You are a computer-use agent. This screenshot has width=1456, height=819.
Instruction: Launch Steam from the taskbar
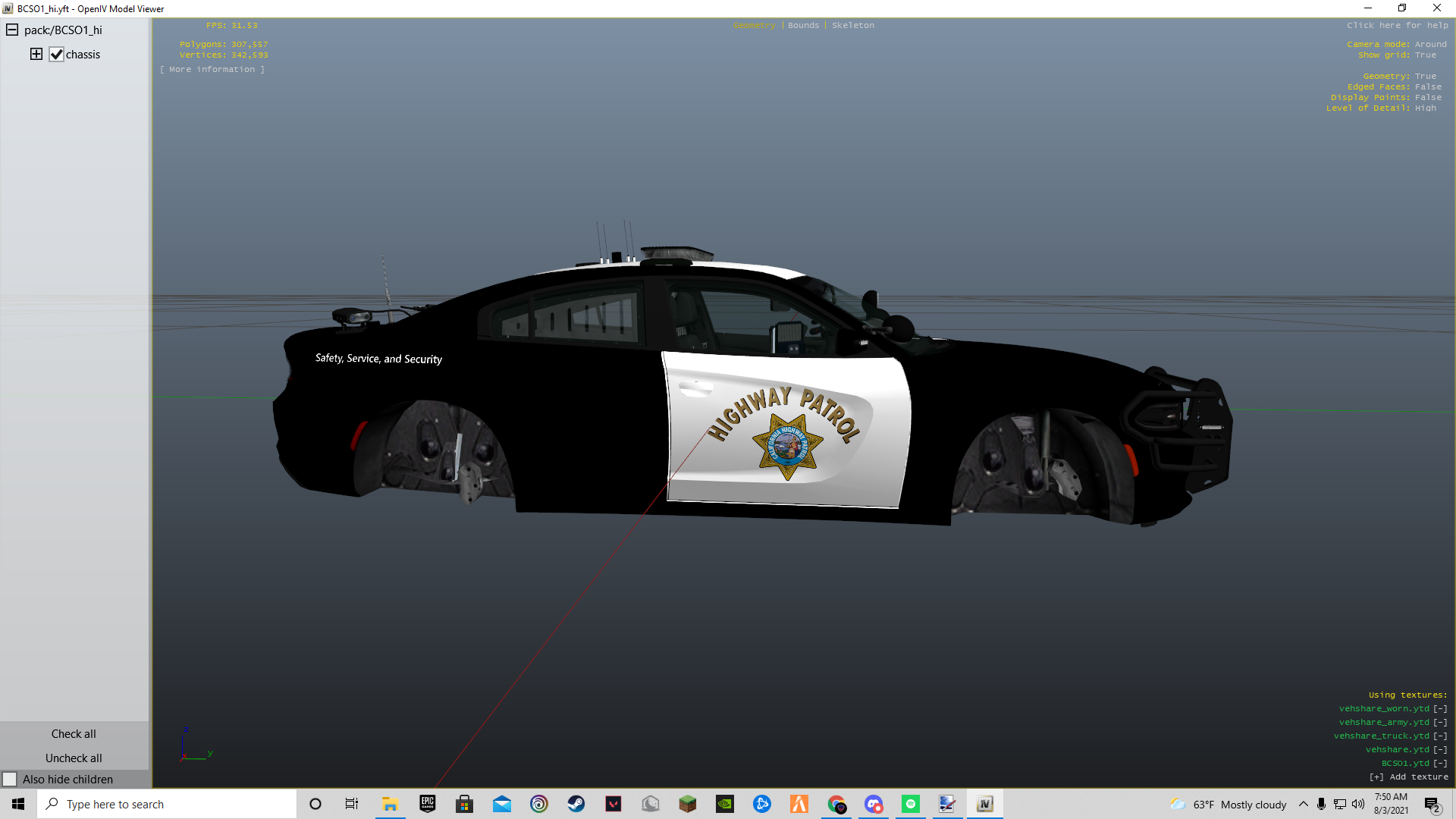click(576, 804)
